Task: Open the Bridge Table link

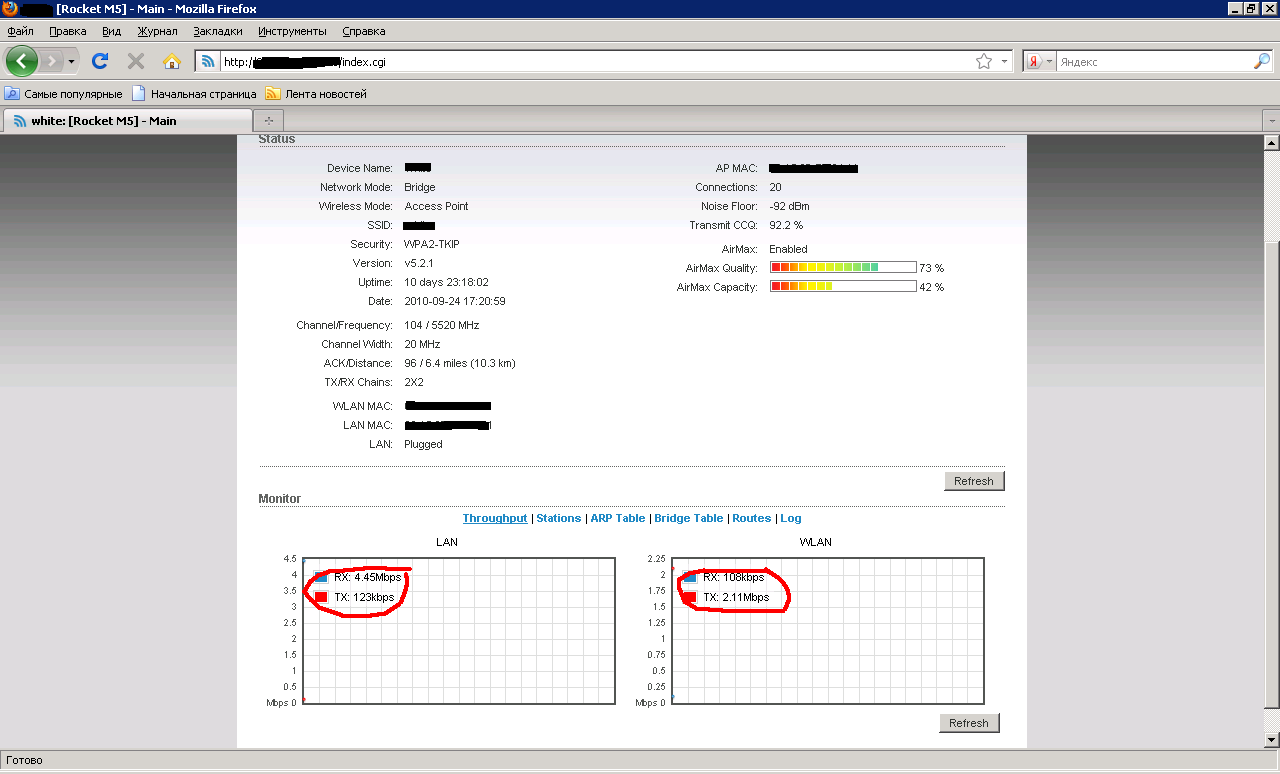Action: coord(689,518)
